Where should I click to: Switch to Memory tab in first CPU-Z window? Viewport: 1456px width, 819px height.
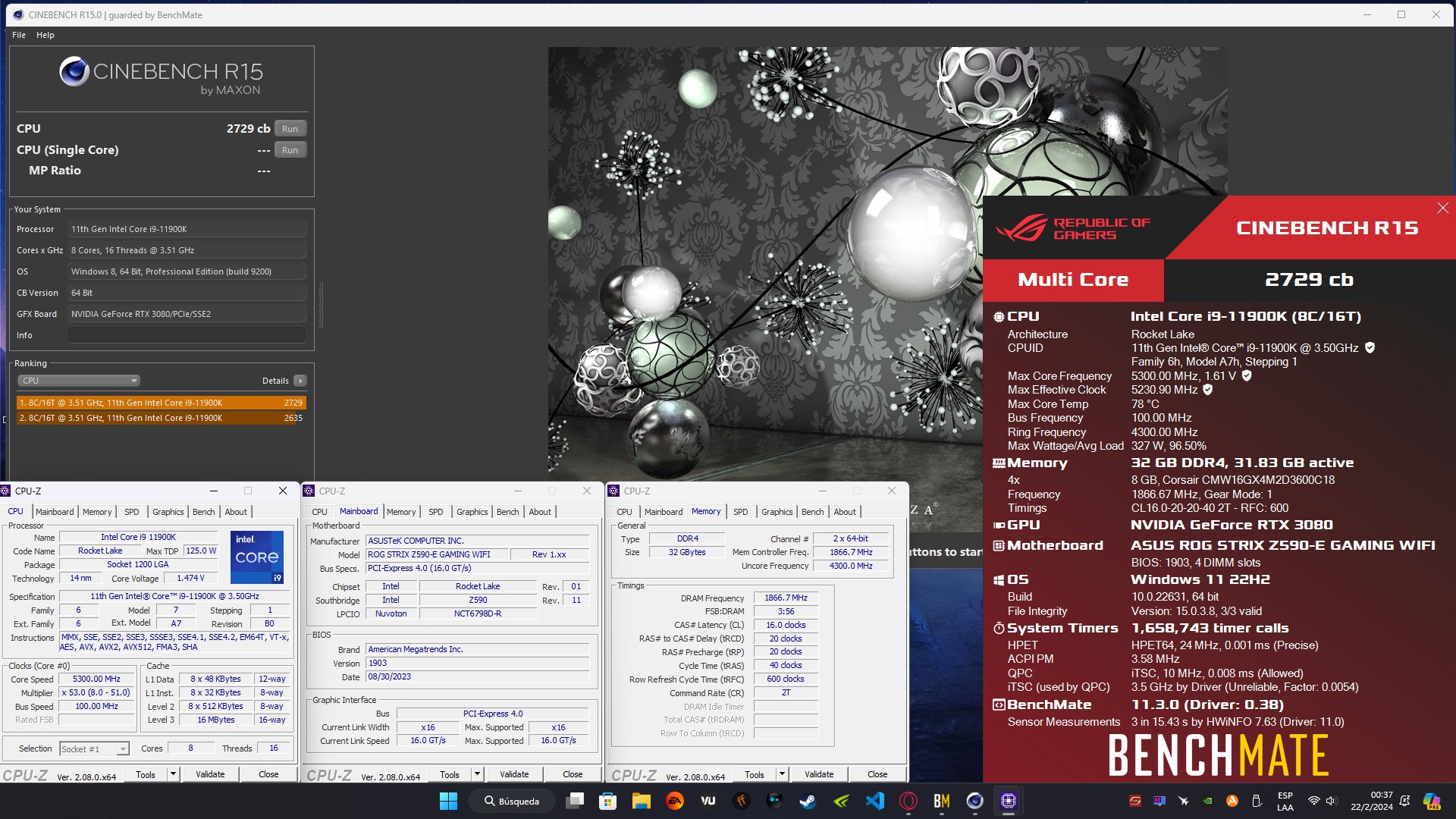coord(97,512)
